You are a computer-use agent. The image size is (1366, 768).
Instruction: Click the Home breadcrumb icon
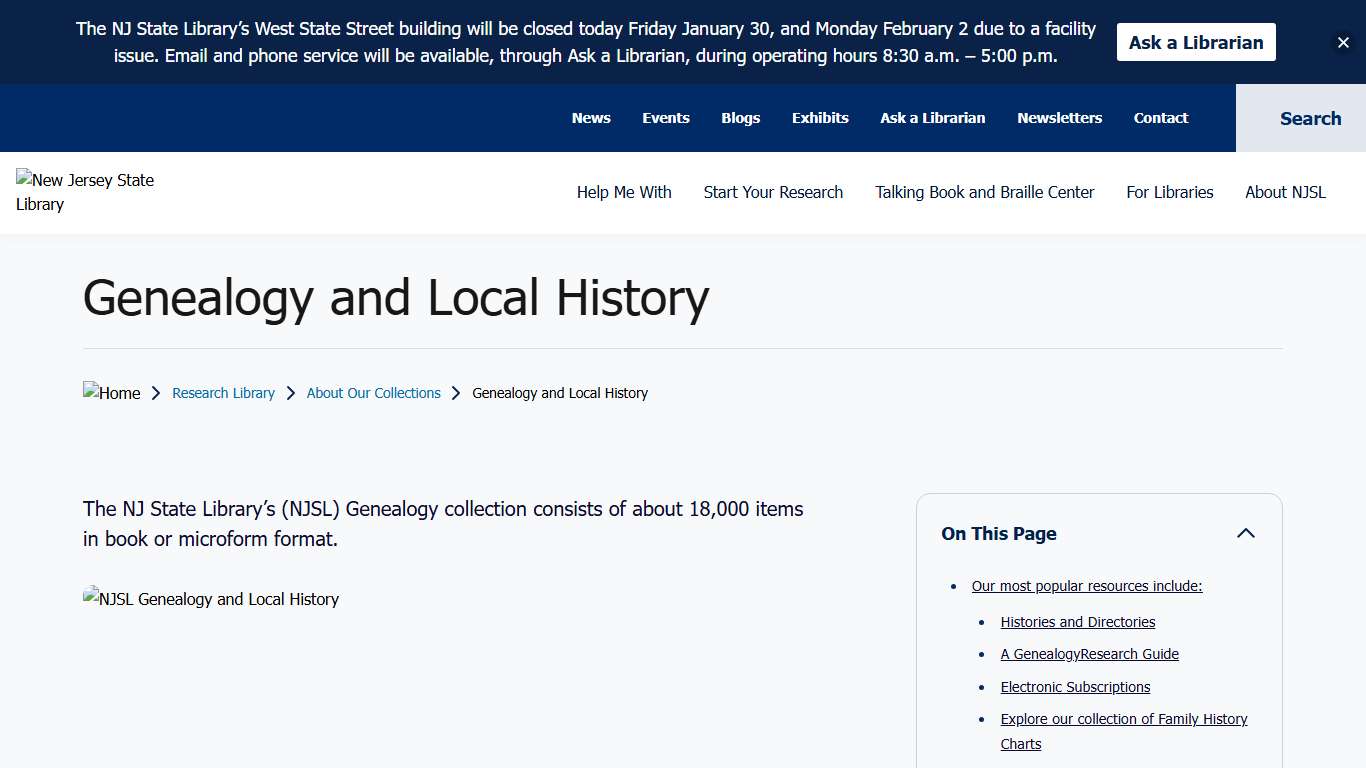[111, 392]
